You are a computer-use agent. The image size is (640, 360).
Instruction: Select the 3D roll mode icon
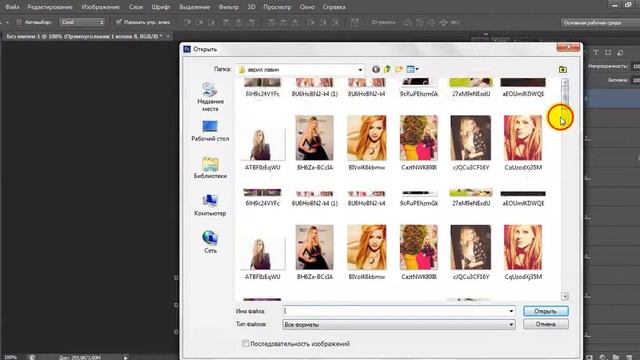(x=420, y=22)
